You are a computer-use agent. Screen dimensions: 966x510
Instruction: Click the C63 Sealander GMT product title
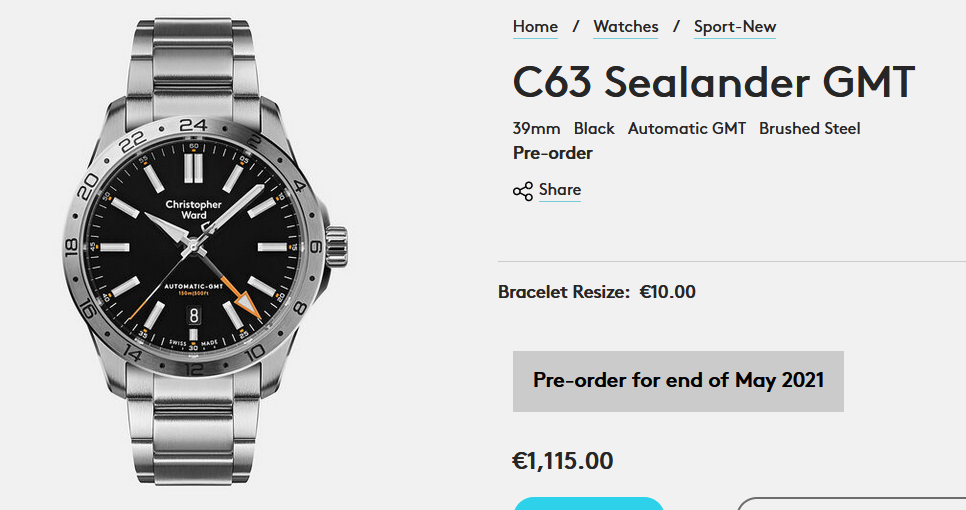tap(714, 82)
